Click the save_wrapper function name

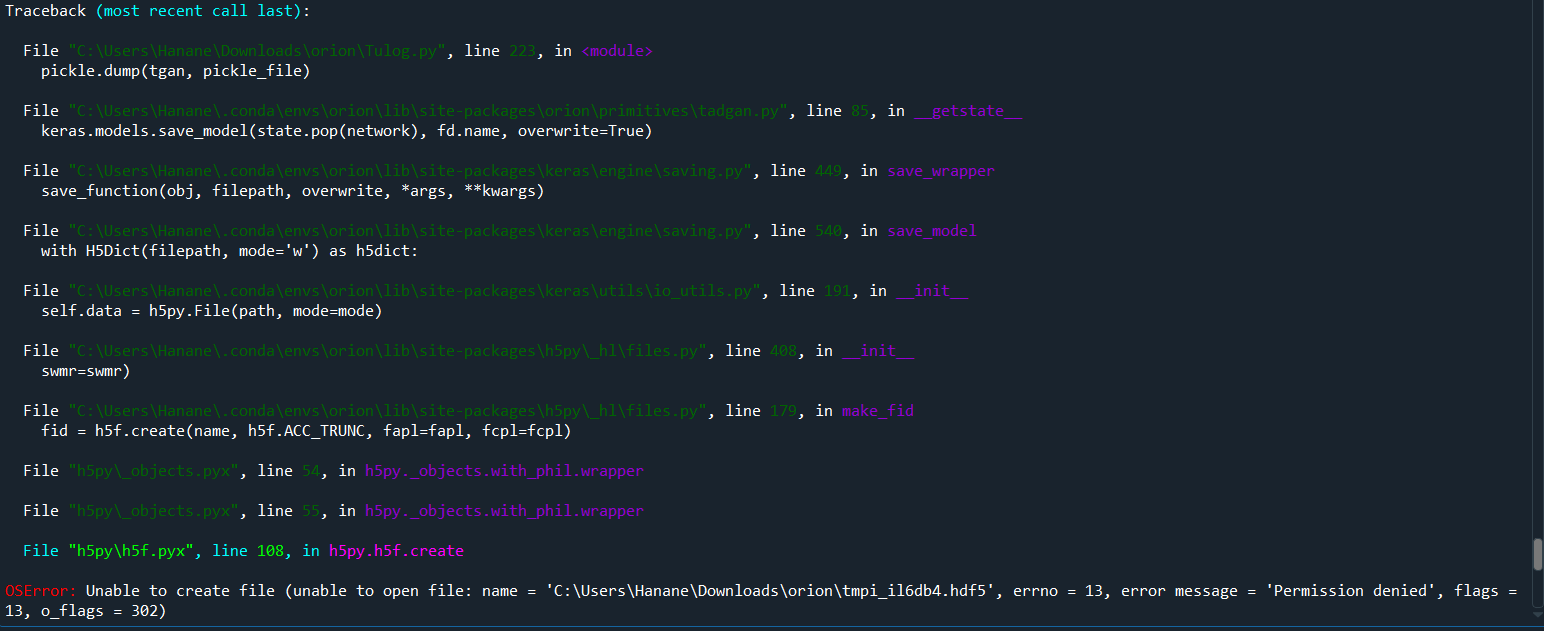(x=939, y=170)
